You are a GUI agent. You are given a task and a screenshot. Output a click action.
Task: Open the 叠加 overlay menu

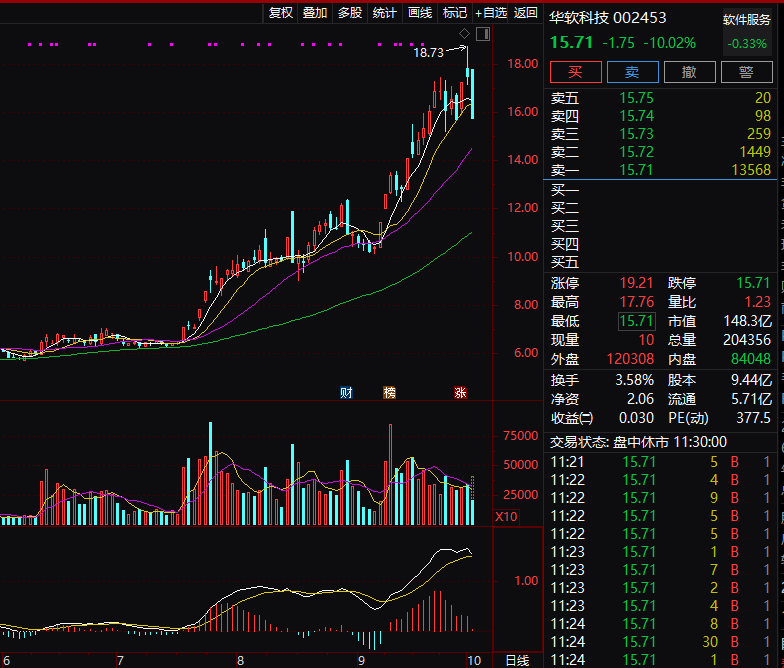[315, 13]
